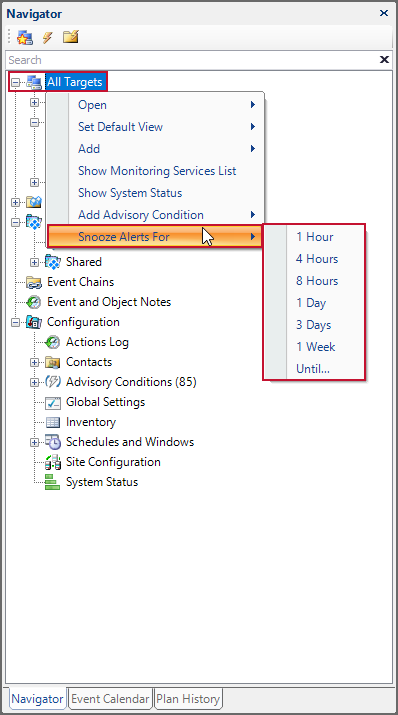Select Show Monitoring Services List
This screenshot has height=715, width=398.
[156, 171]
